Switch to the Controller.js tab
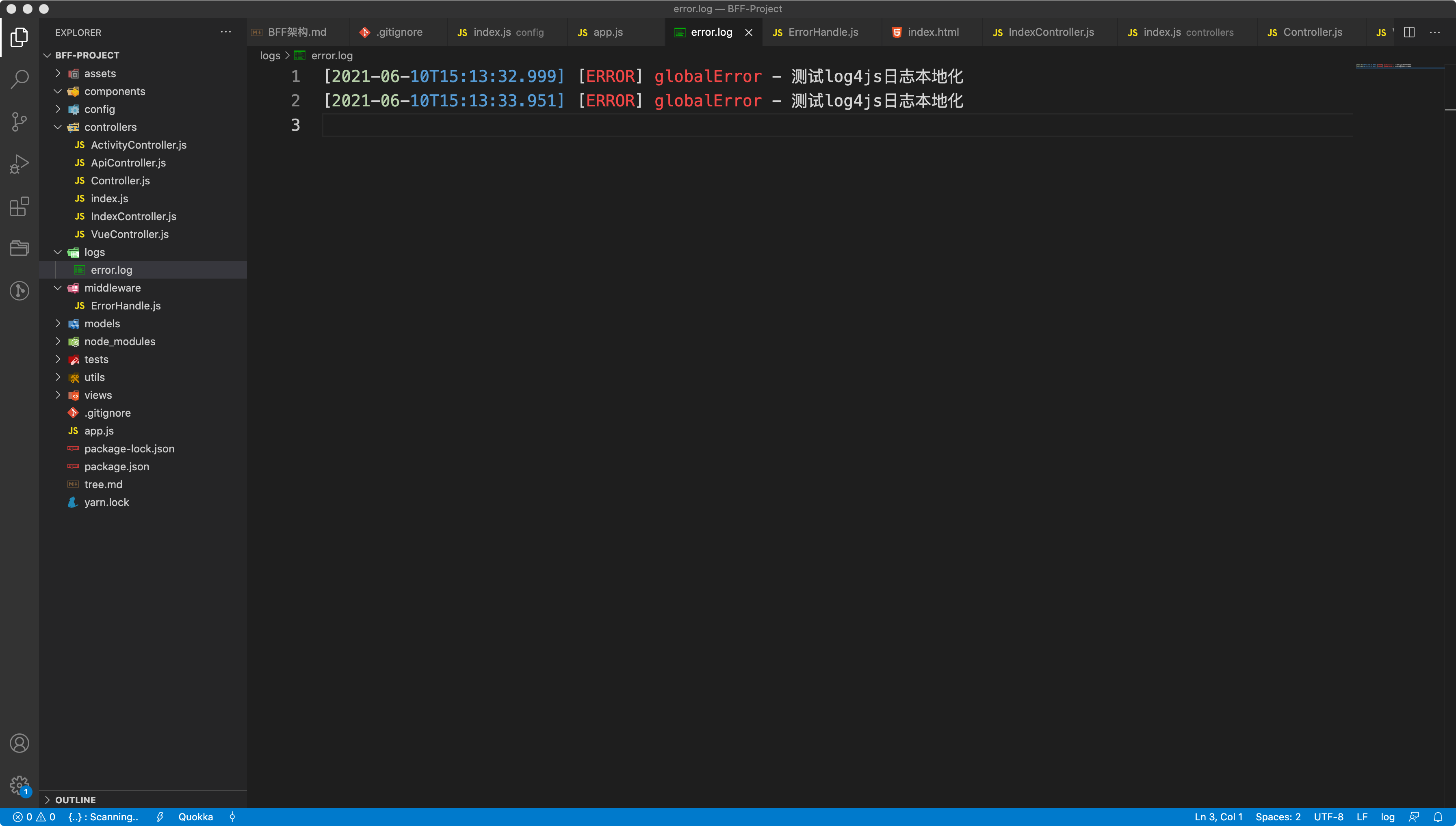This screenshot has width=1456, height=826. [x=1312, y=32]
